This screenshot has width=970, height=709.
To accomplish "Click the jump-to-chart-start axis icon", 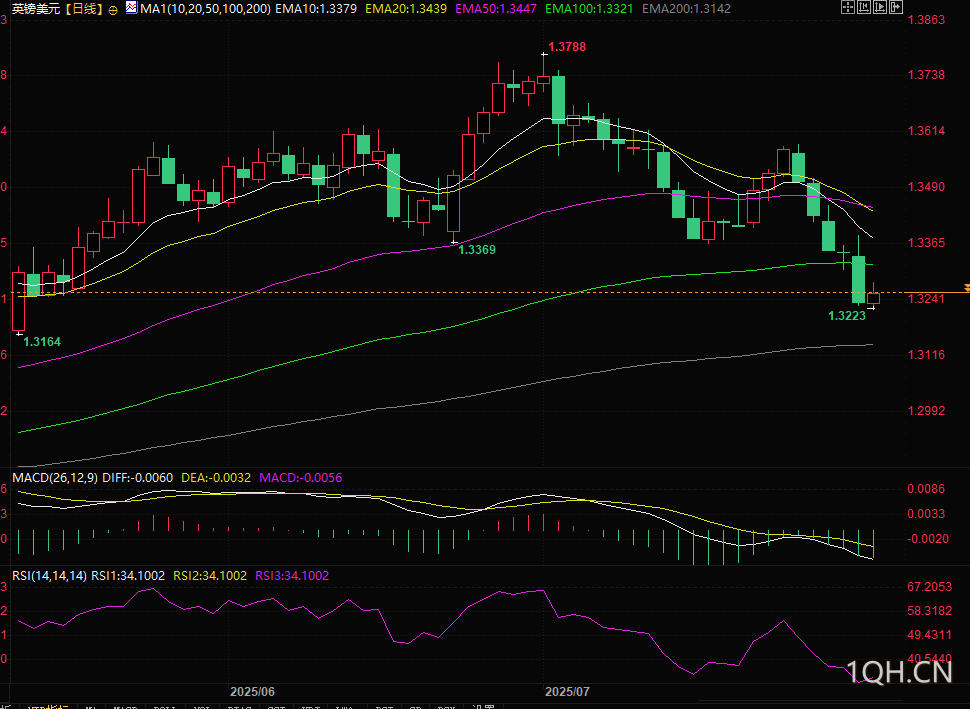I will click(x=864, y=7).
